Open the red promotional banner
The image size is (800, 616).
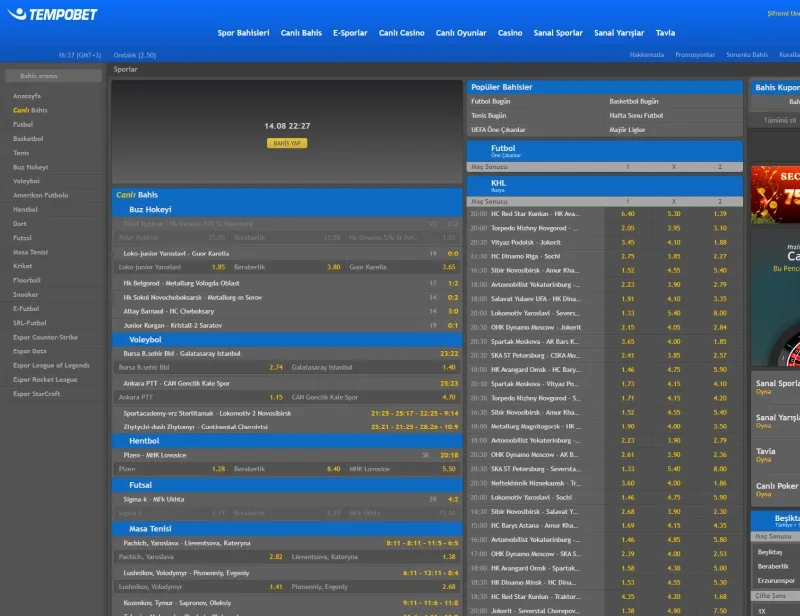(x=775, y=194)
